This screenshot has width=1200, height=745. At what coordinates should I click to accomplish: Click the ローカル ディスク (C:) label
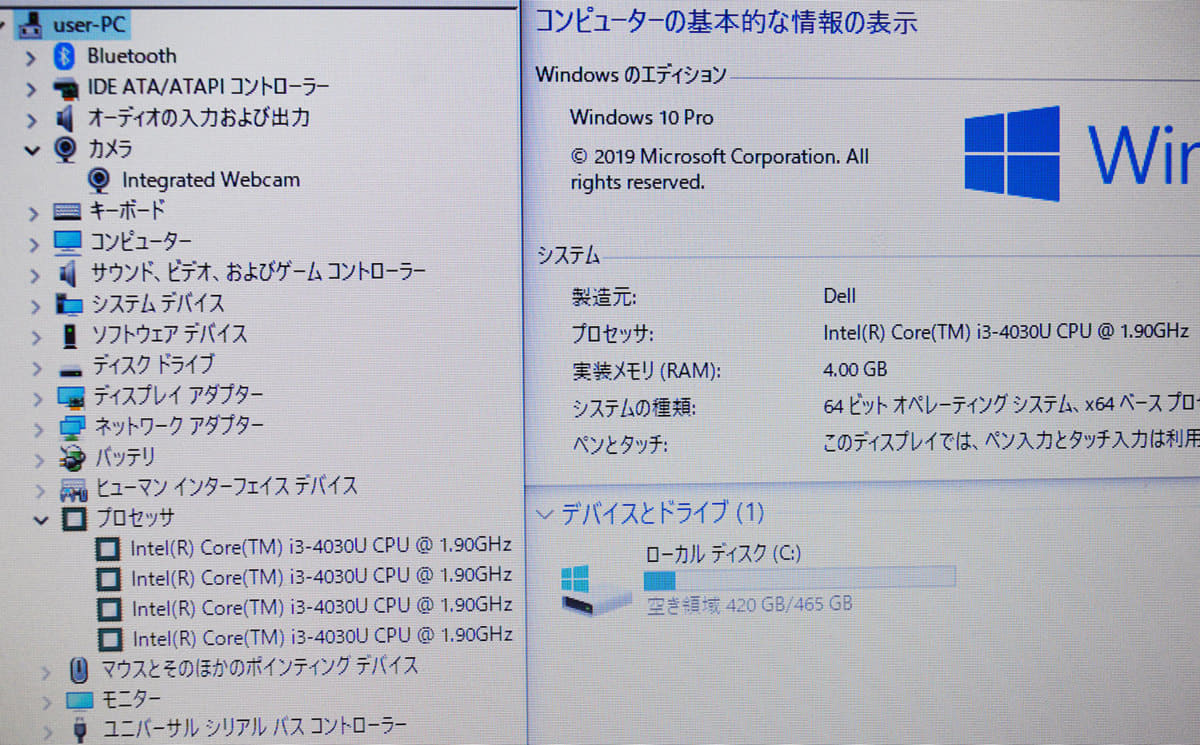point(724,553)
